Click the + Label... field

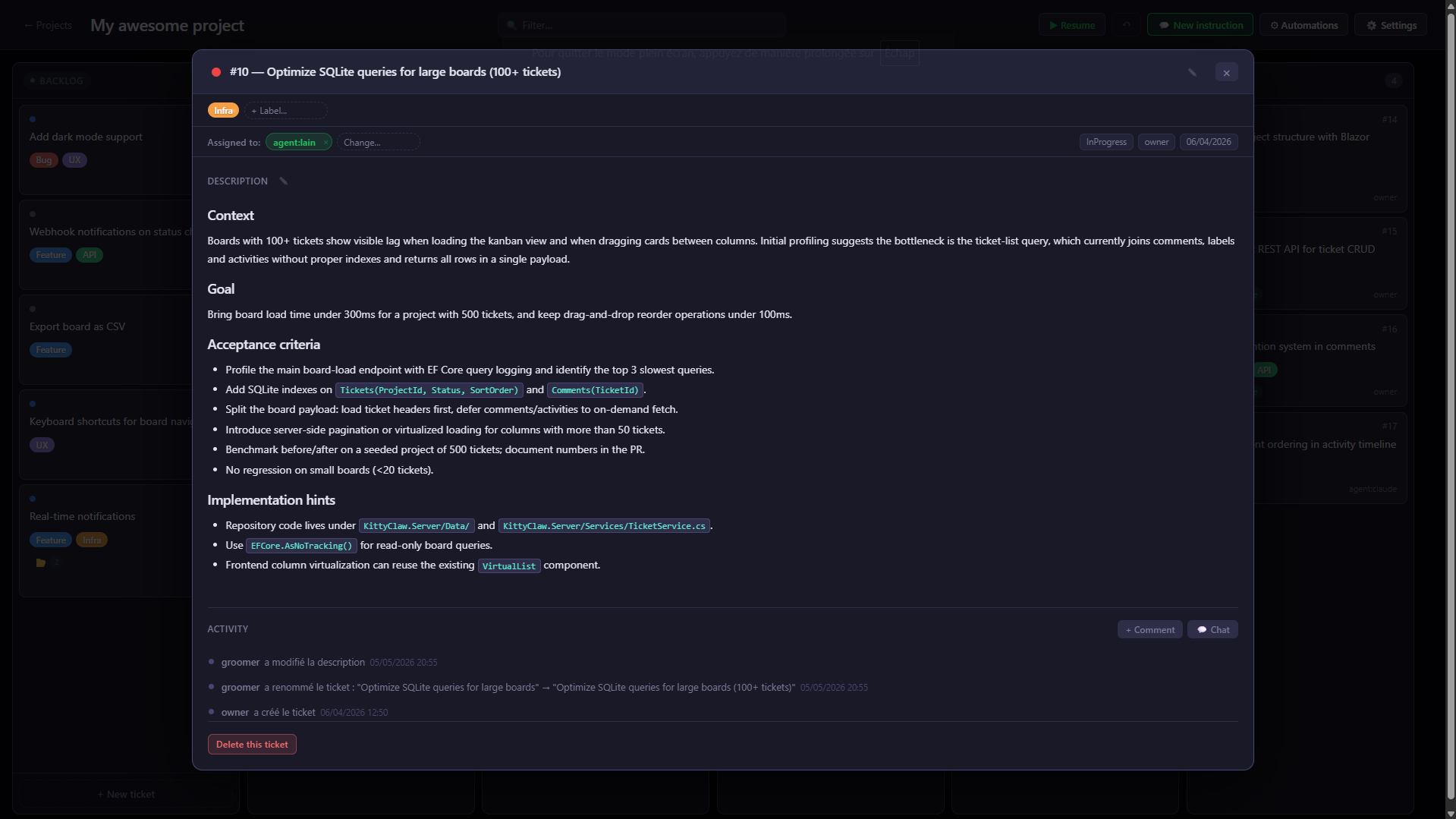[x=285, y=111]
